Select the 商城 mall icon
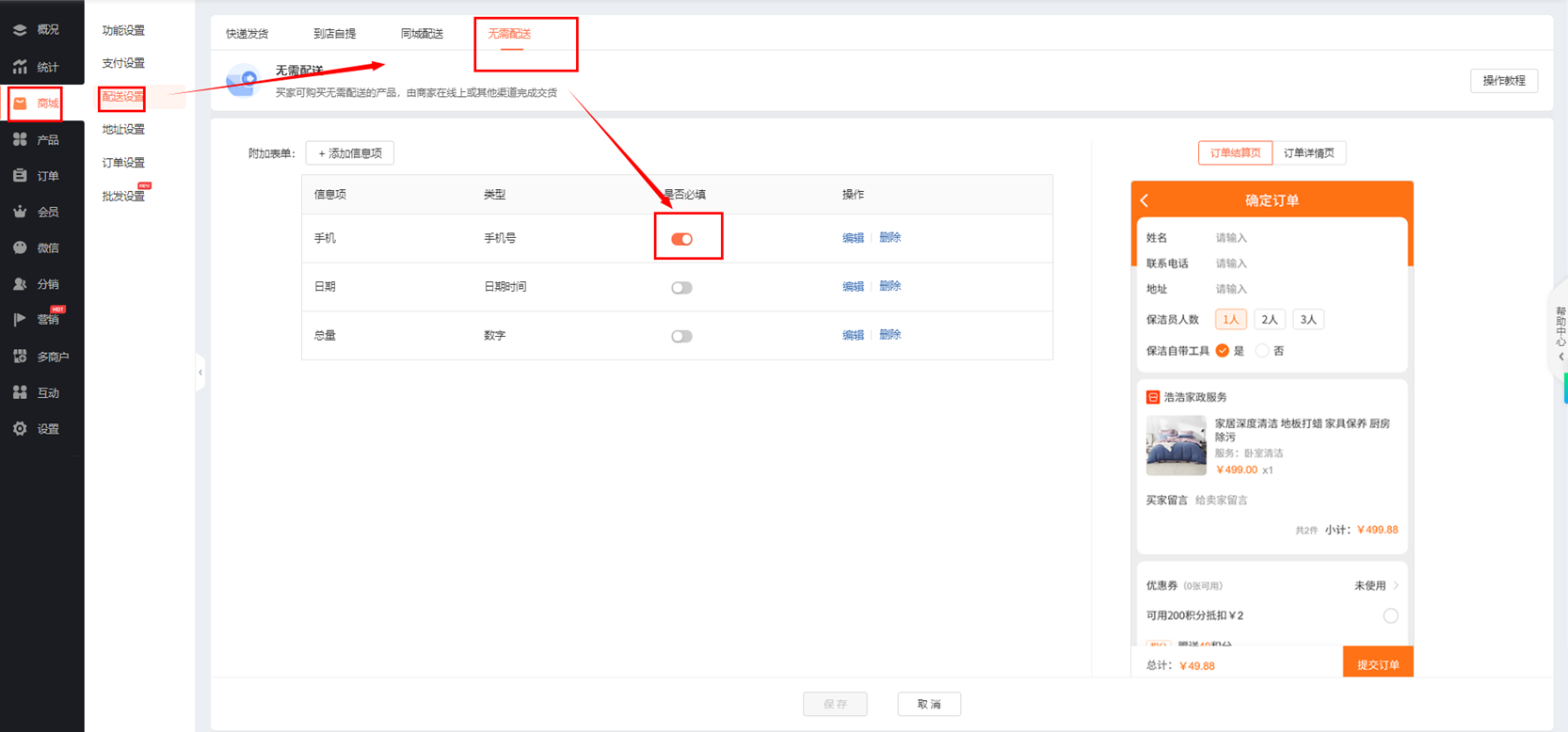The width and height of the screenshot is (1568, 732). click(20, 103)
